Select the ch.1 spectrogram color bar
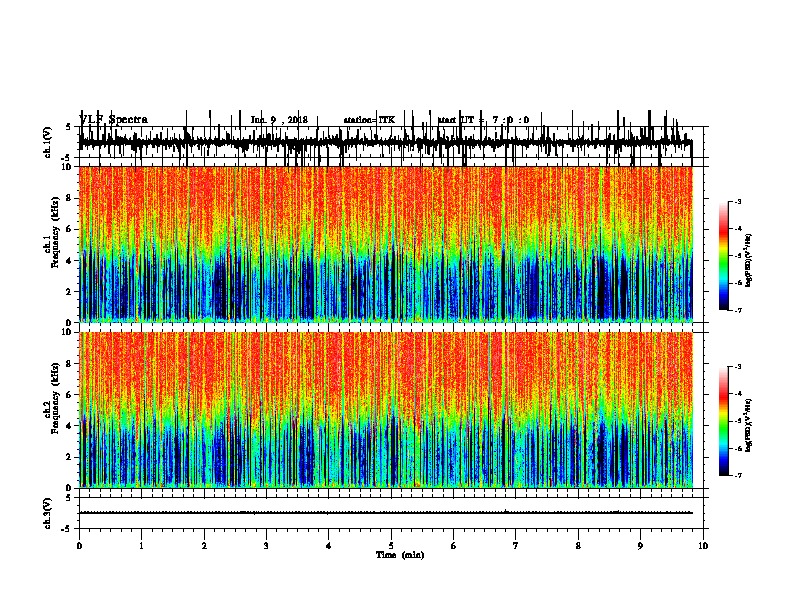The width and height of the screenshot is (792, 612). tap(724, 256)
